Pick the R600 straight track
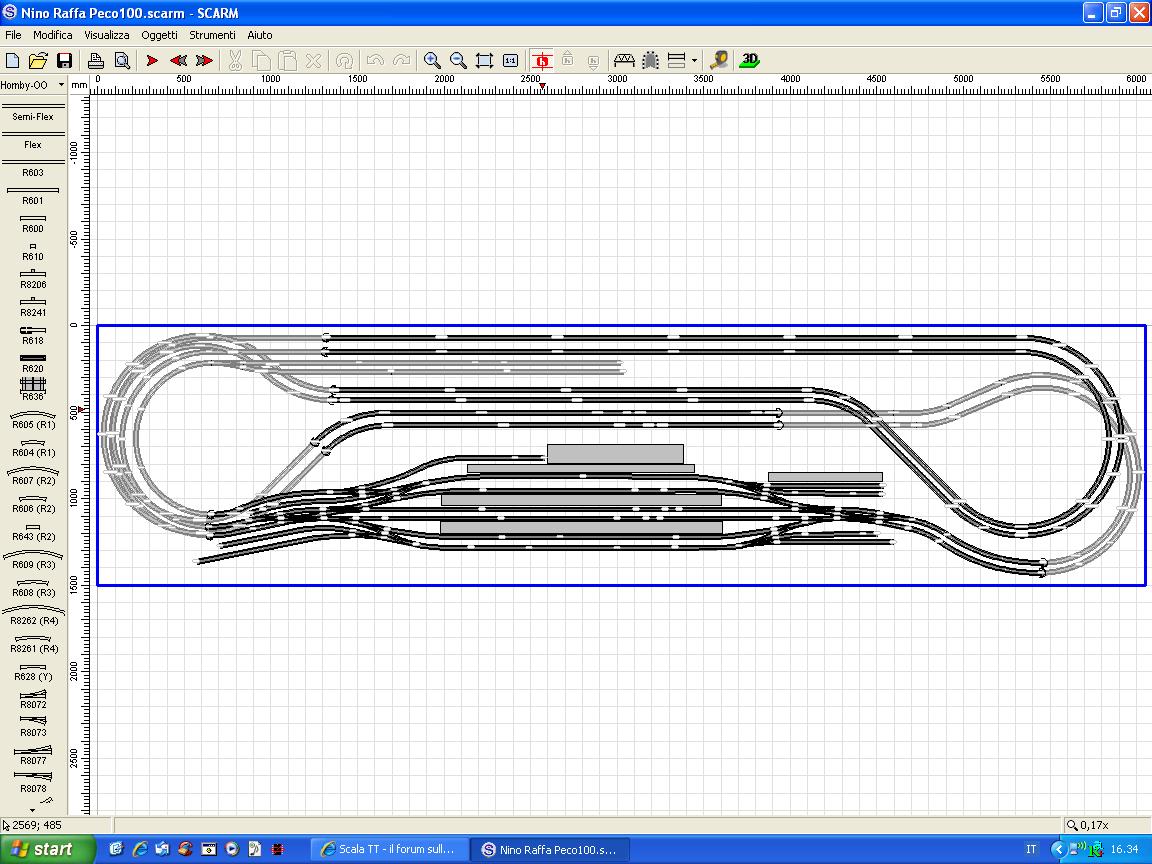This screenshot has height=864, width=1152. (x=33, y=223)
